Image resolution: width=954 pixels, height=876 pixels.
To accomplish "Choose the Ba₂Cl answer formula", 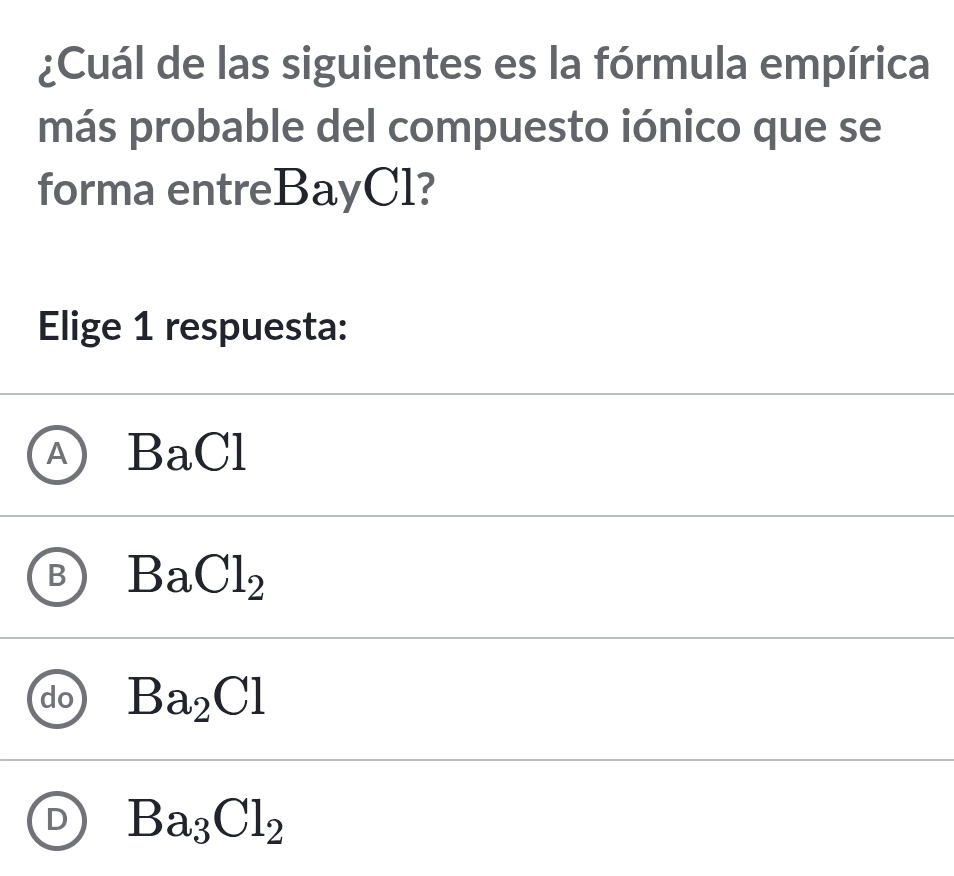I will pyautogui.click(x=196, y=699).
